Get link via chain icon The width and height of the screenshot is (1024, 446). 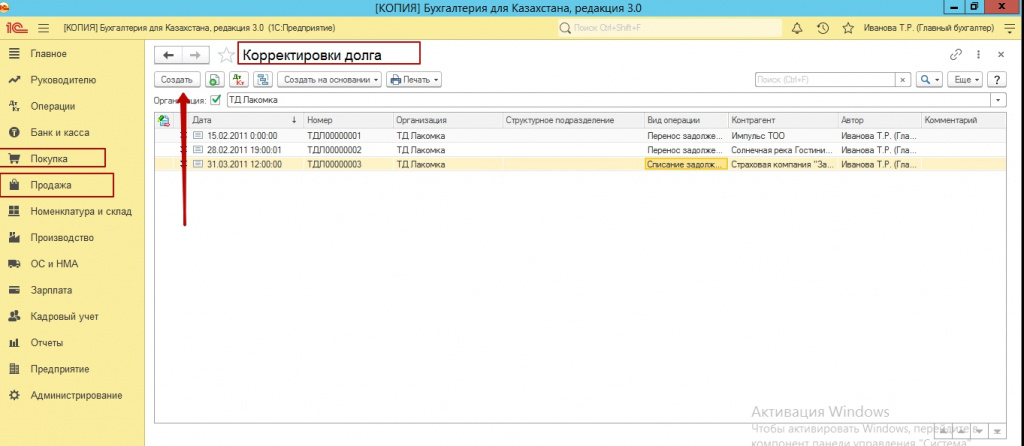(956, 55)
